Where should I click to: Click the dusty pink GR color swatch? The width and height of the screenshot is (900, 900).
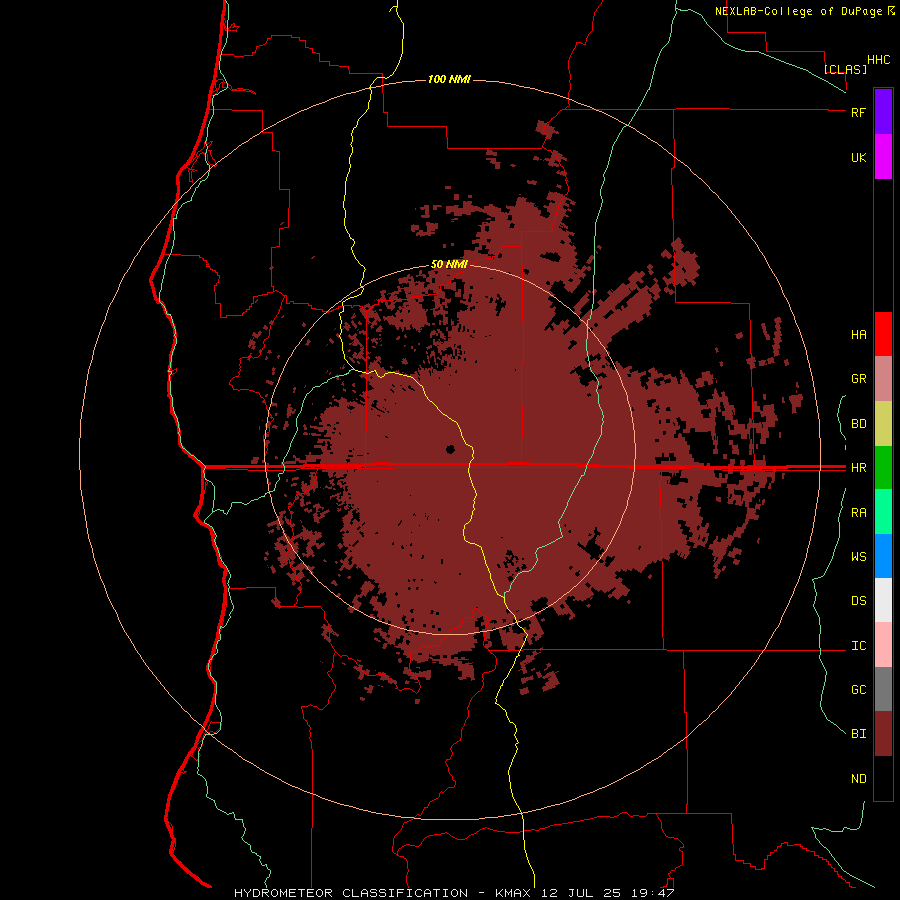click(883, 379)
